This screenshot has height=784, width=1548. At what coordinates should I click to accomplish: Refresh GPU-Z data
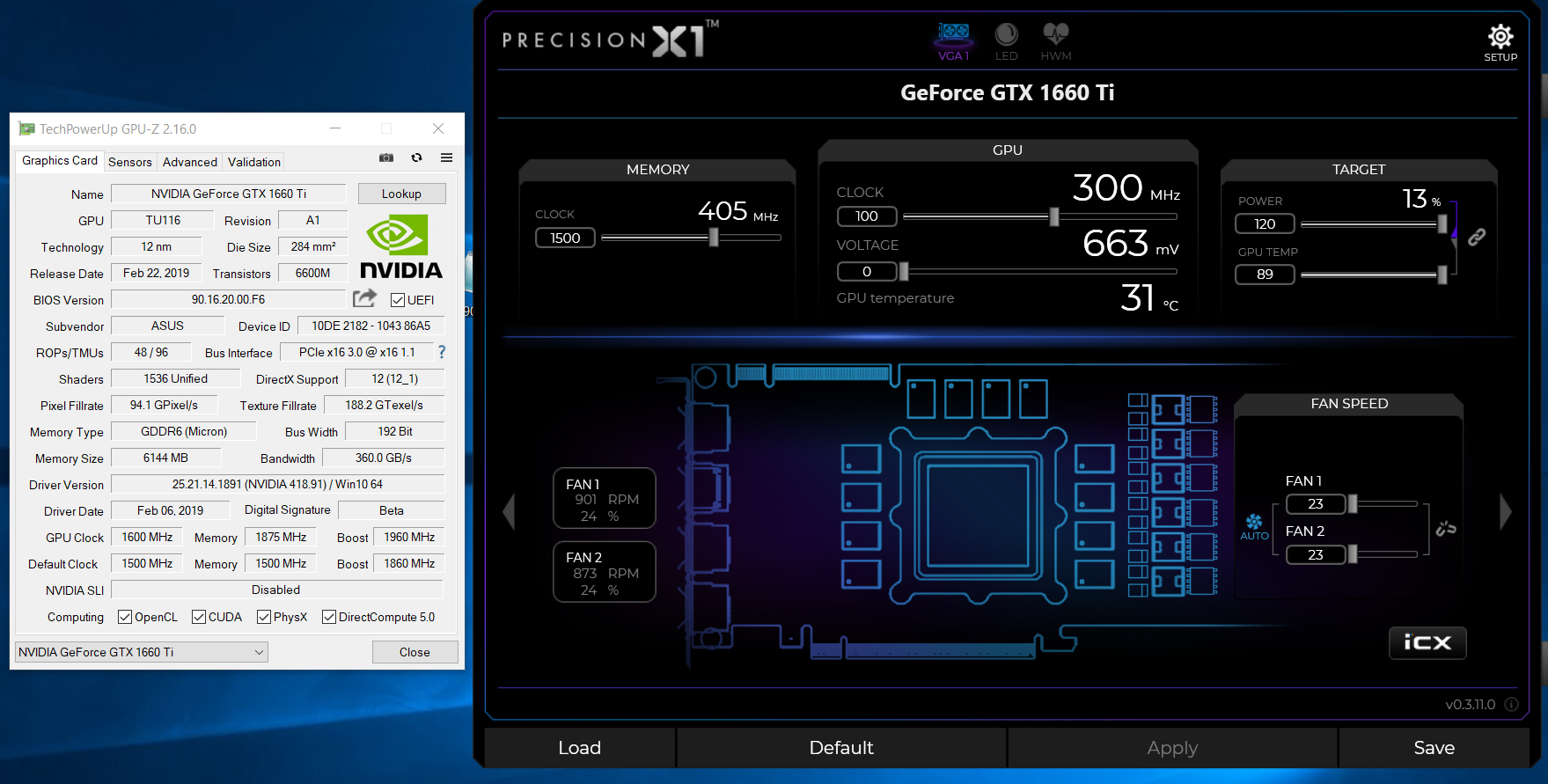coord(416,158)
